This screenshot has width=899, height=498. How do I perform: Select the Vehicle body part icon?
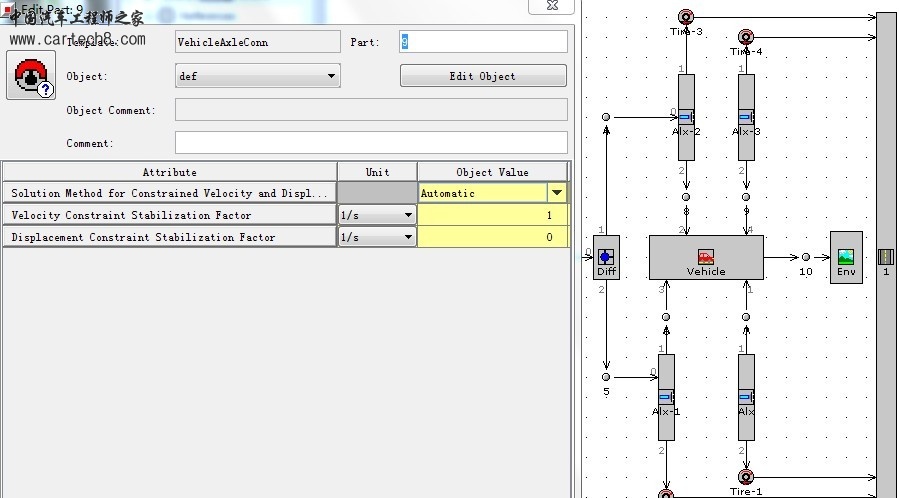tap(706, 256)
